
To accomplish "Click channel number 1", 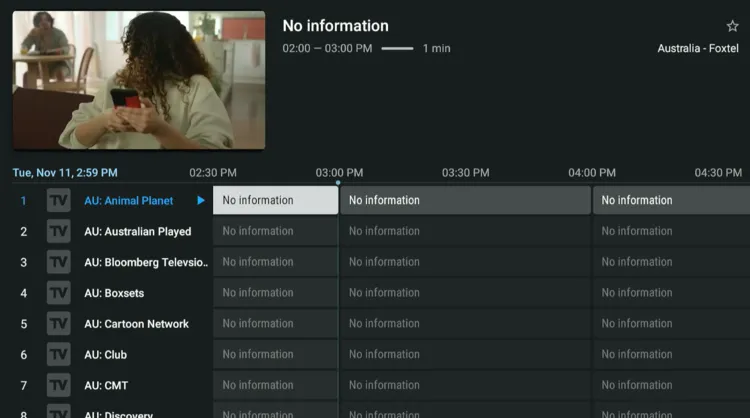I will 23,201.
